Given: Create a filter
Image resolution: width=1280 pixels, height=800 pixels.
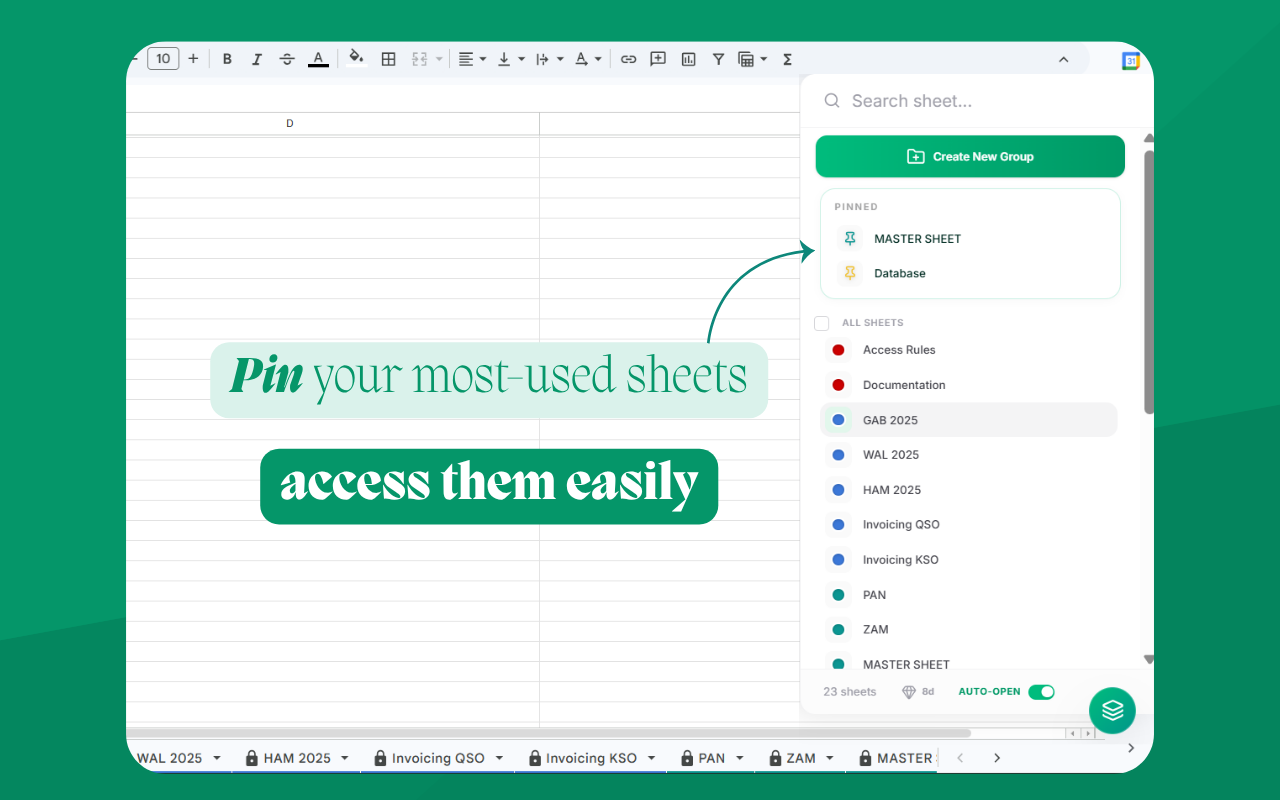Looking at the screenshot, I should coord(718,58).
